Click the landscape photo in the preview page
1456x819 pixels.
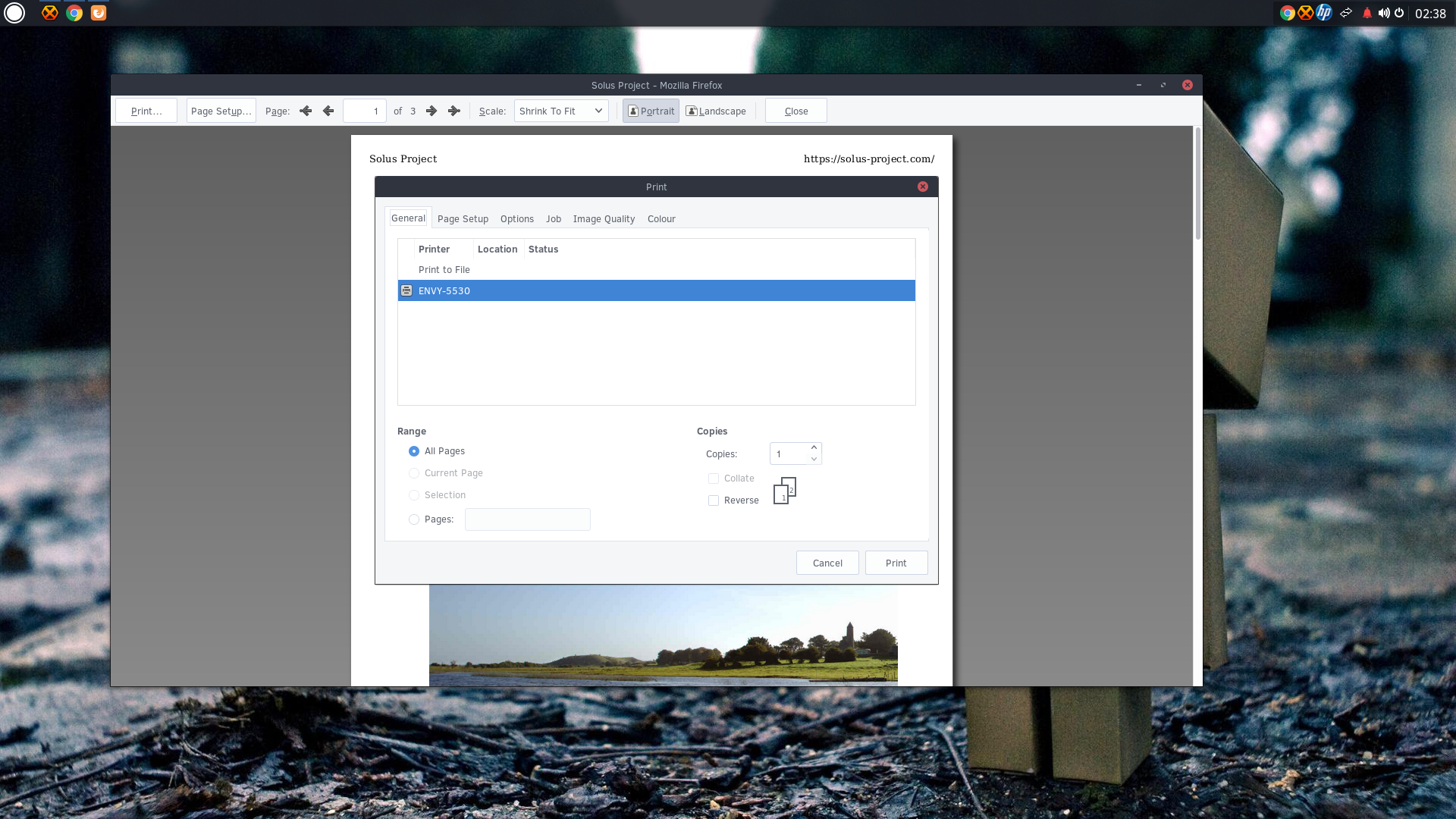[664, 635]
